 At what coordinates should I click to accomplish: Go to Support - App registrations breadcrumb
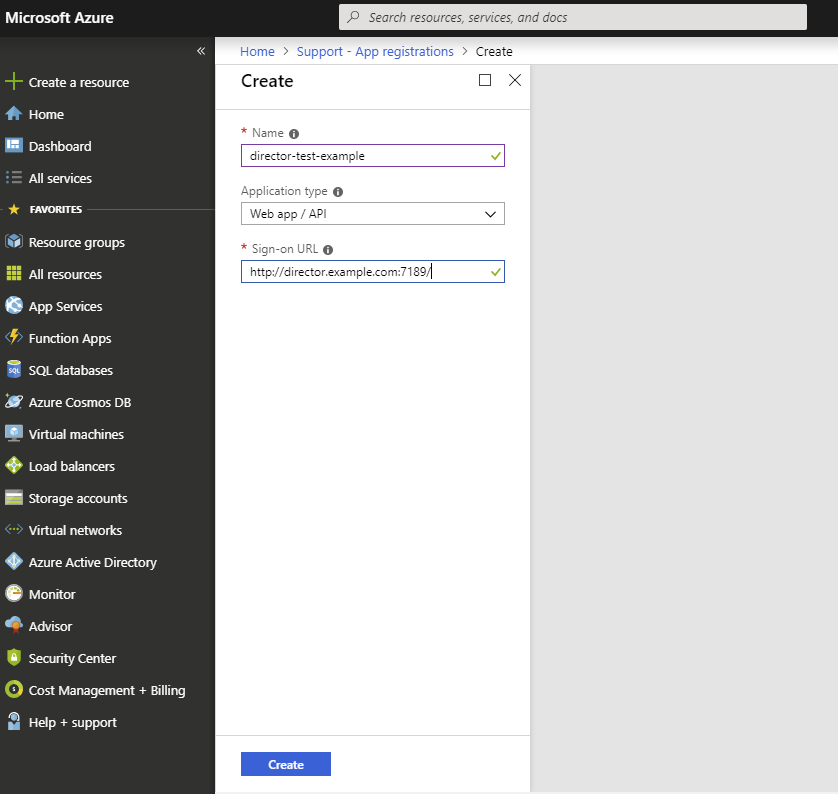pos(375,51)
